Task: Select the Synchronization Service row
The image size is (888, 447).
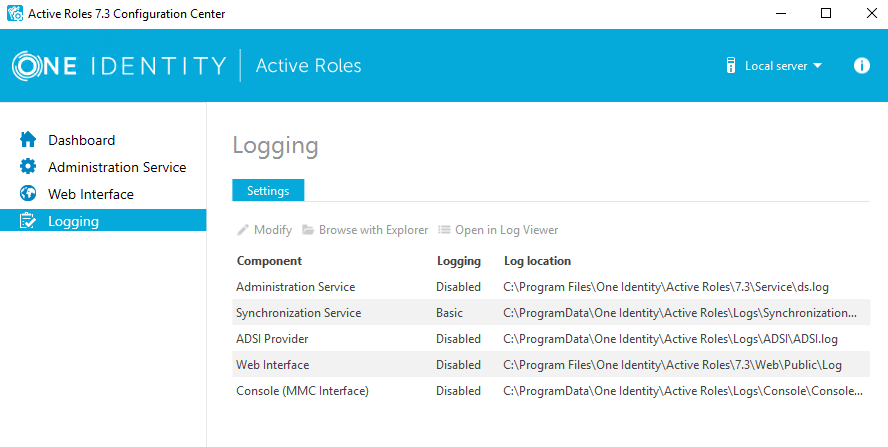Action: point(551,313)
